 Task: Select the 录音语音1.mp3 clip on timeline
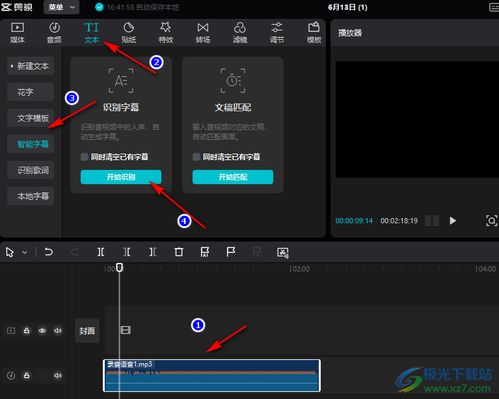pyautogui.click(x=212, y=375)
